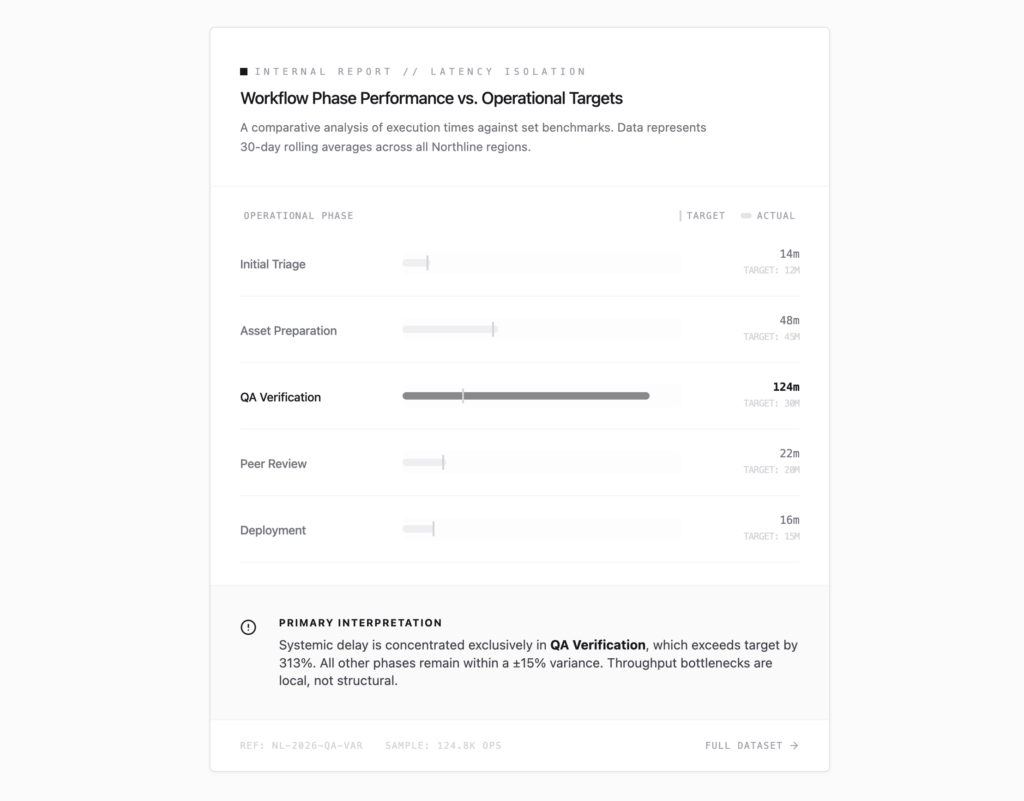Click the exclamation alert circle icon

pos(248,627)
